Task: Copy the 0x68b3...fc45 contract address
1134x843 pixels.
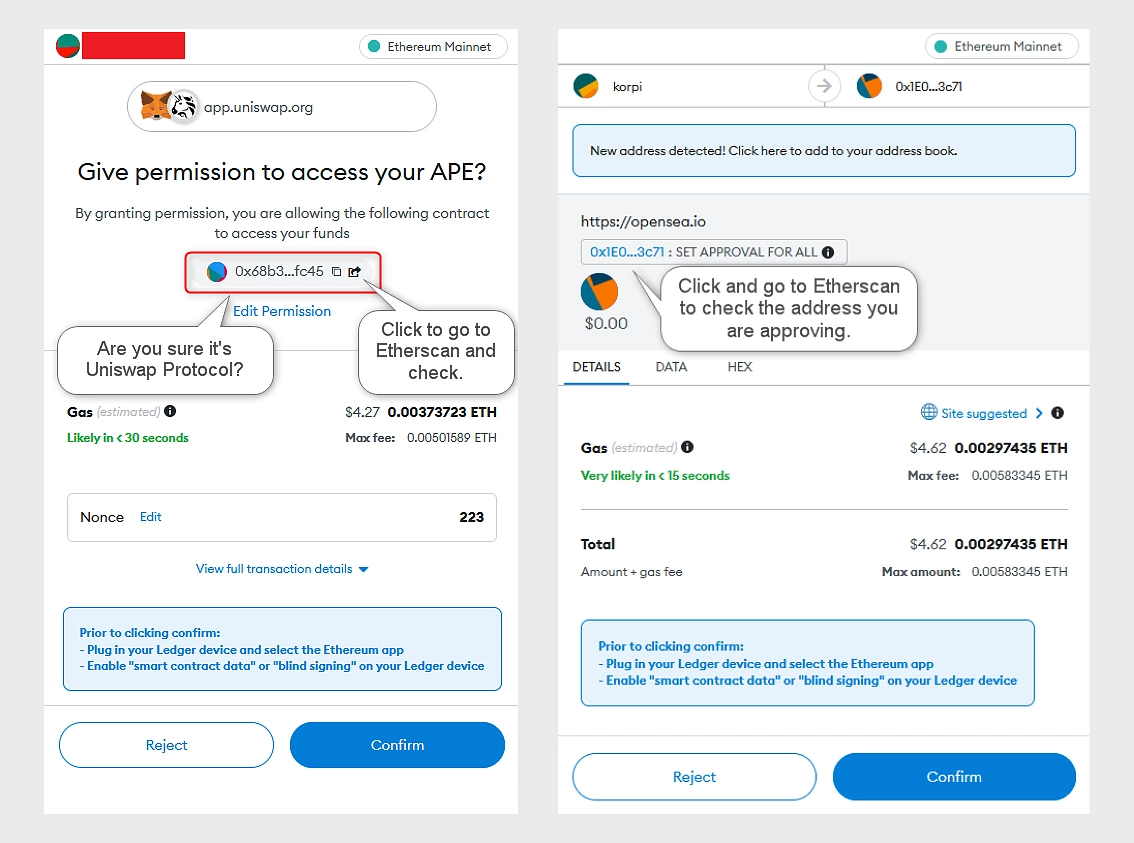Action: 336,272
